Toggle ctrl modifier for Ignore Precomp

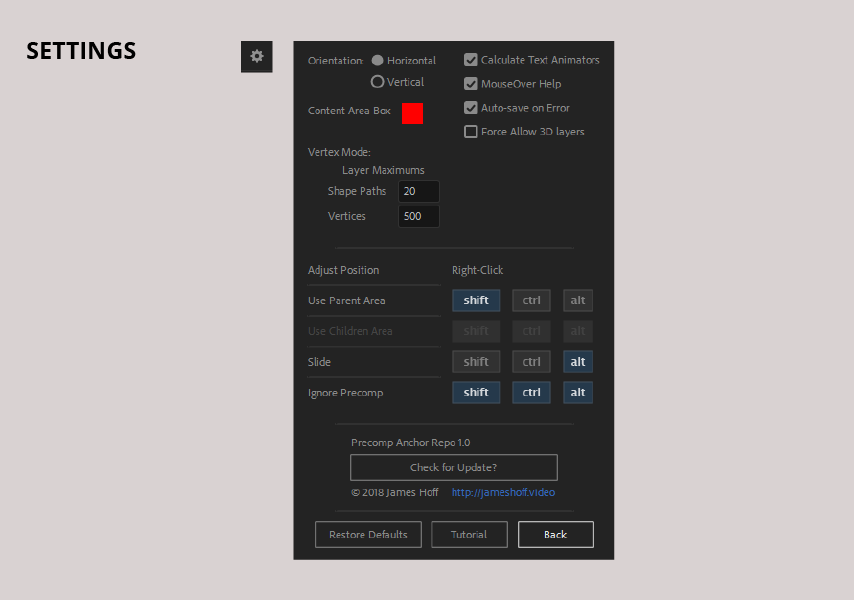(531, 392)
